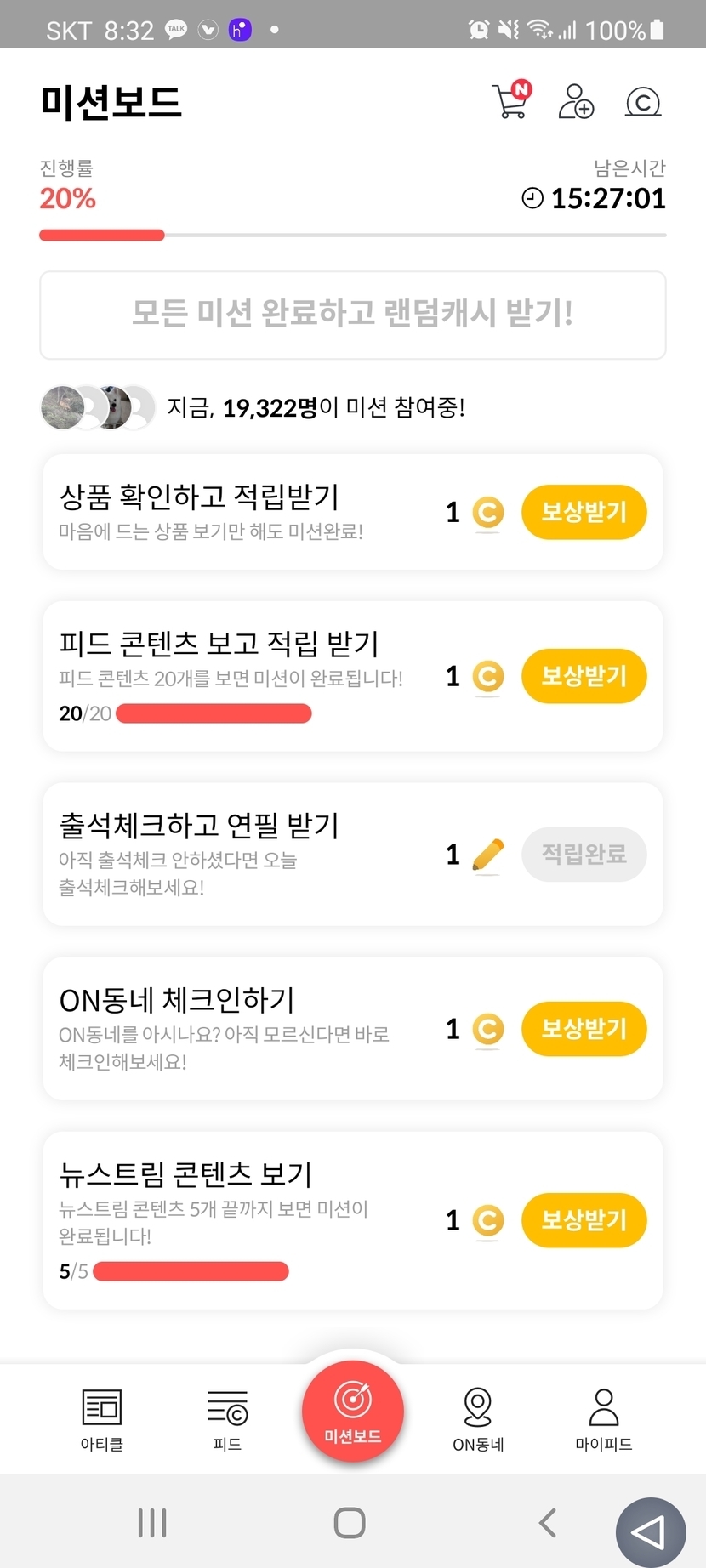The height and width of the screenshot is (1568, 706).
Task: Claim reward for 피드 콘텐츠 보고 적립 받기
Action: [584, 676]
